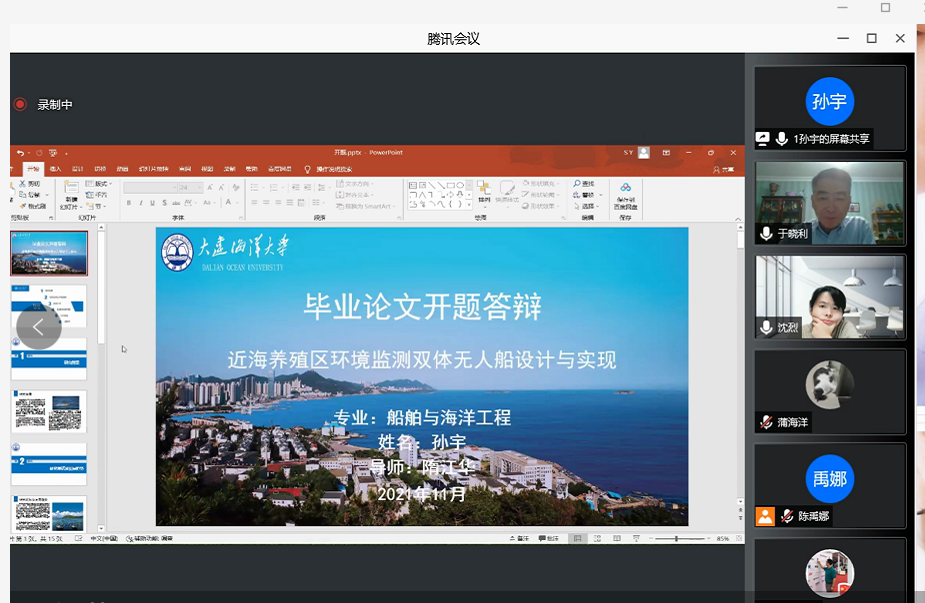Expand the Layout (版式) dropdown

coord(100,184)
